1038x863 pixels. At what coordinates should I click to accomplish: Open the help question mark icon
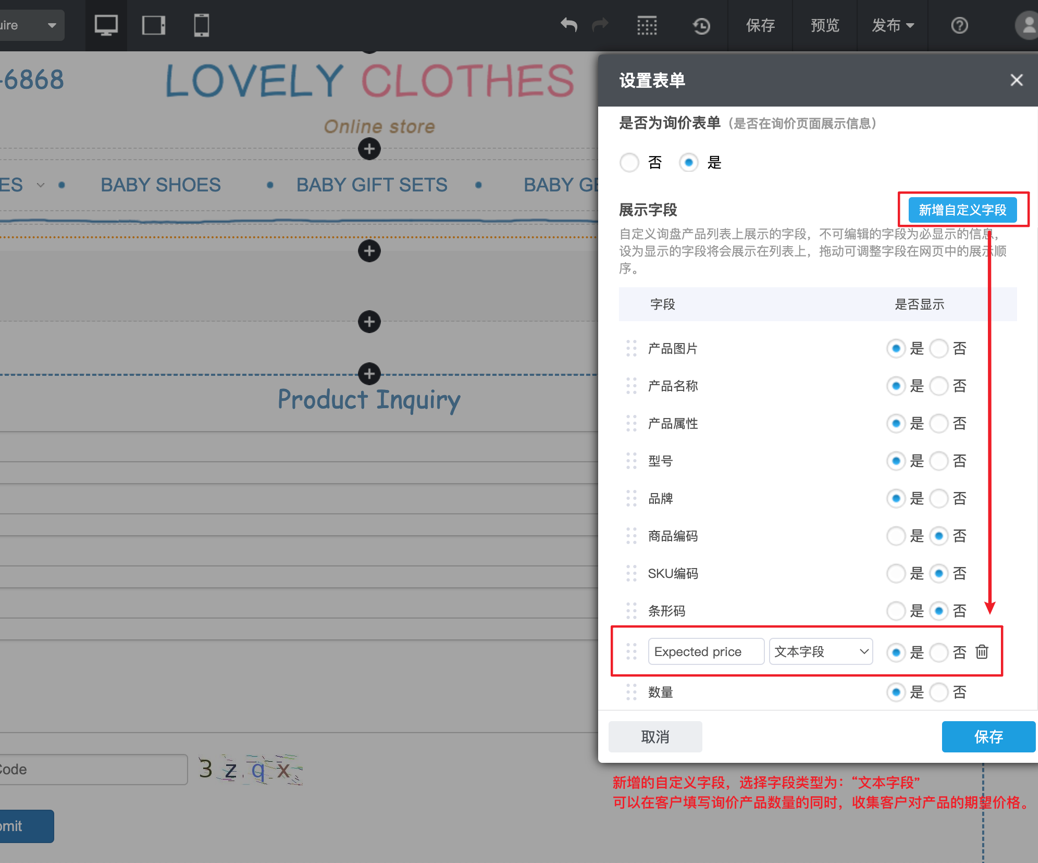tap(959, 26)
